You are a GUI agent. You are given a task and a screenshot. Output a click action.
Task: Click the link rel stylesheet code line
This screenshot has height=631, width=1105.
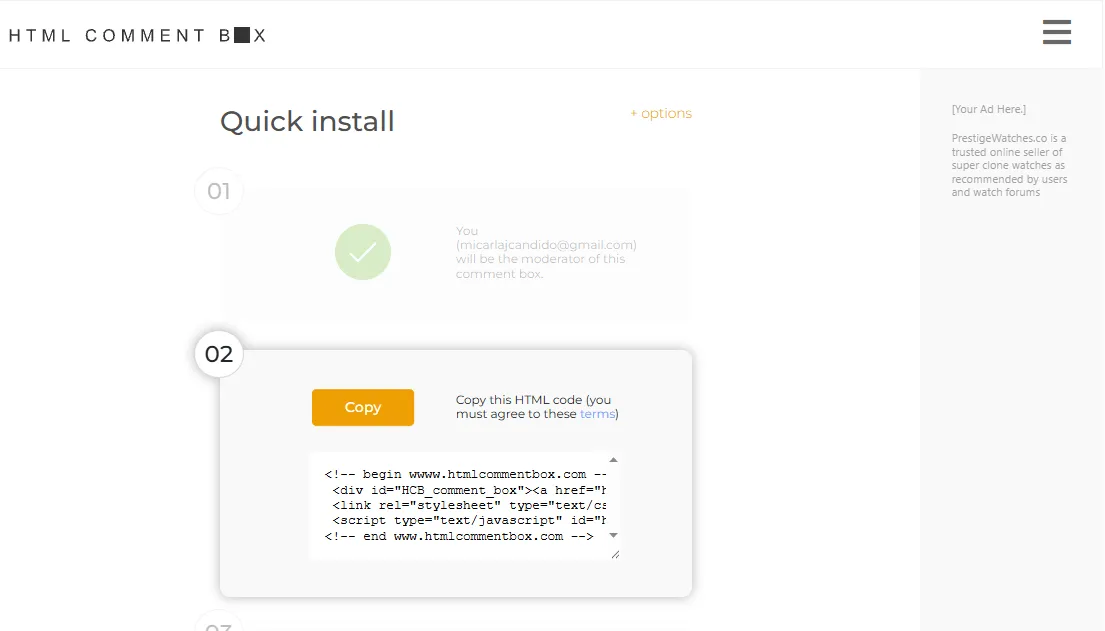coord(469,506)
